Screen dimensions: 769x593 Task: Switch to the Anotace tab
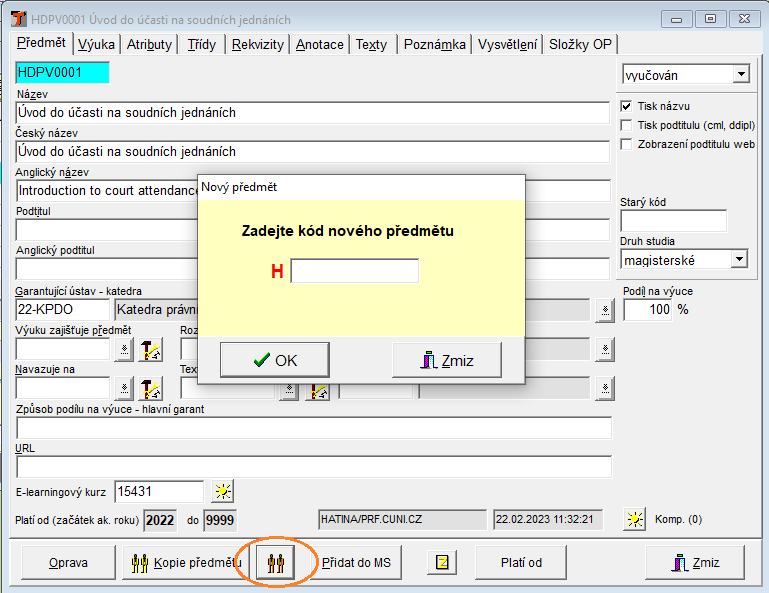320,44
